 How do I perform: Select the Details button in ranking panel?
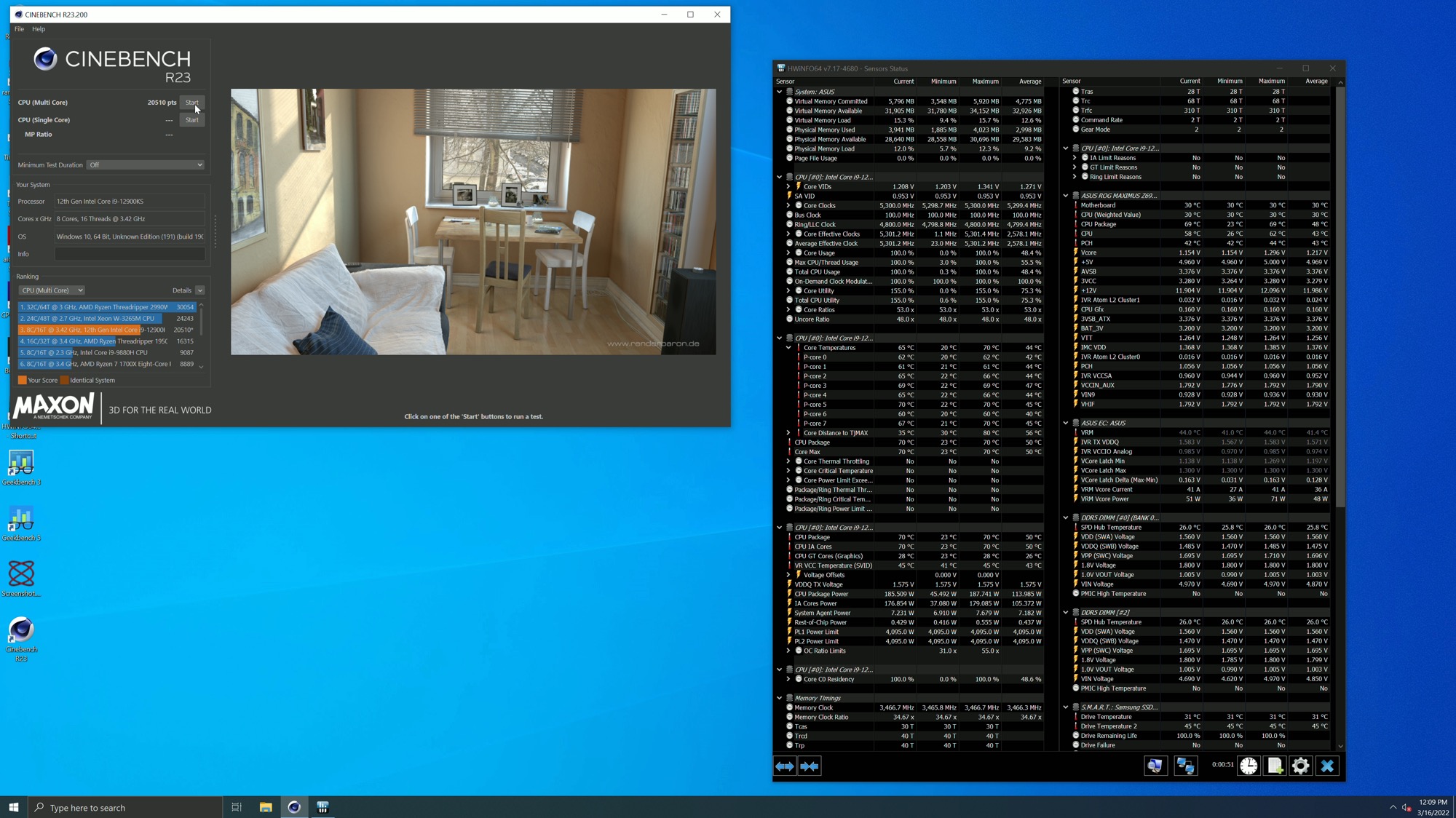[182, 290]
